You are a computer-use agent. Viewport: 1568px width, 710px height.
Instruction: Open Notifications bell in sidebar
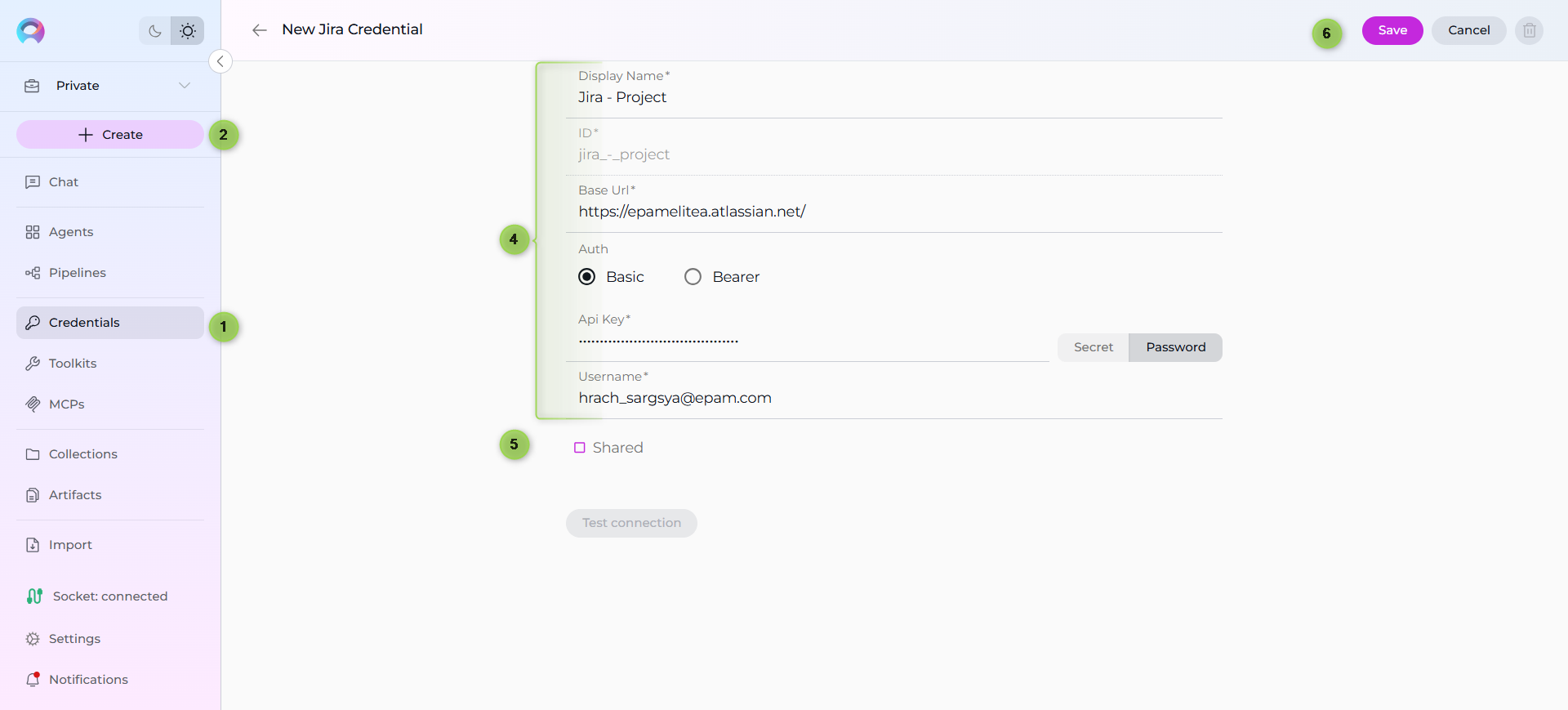coord(33,679)
